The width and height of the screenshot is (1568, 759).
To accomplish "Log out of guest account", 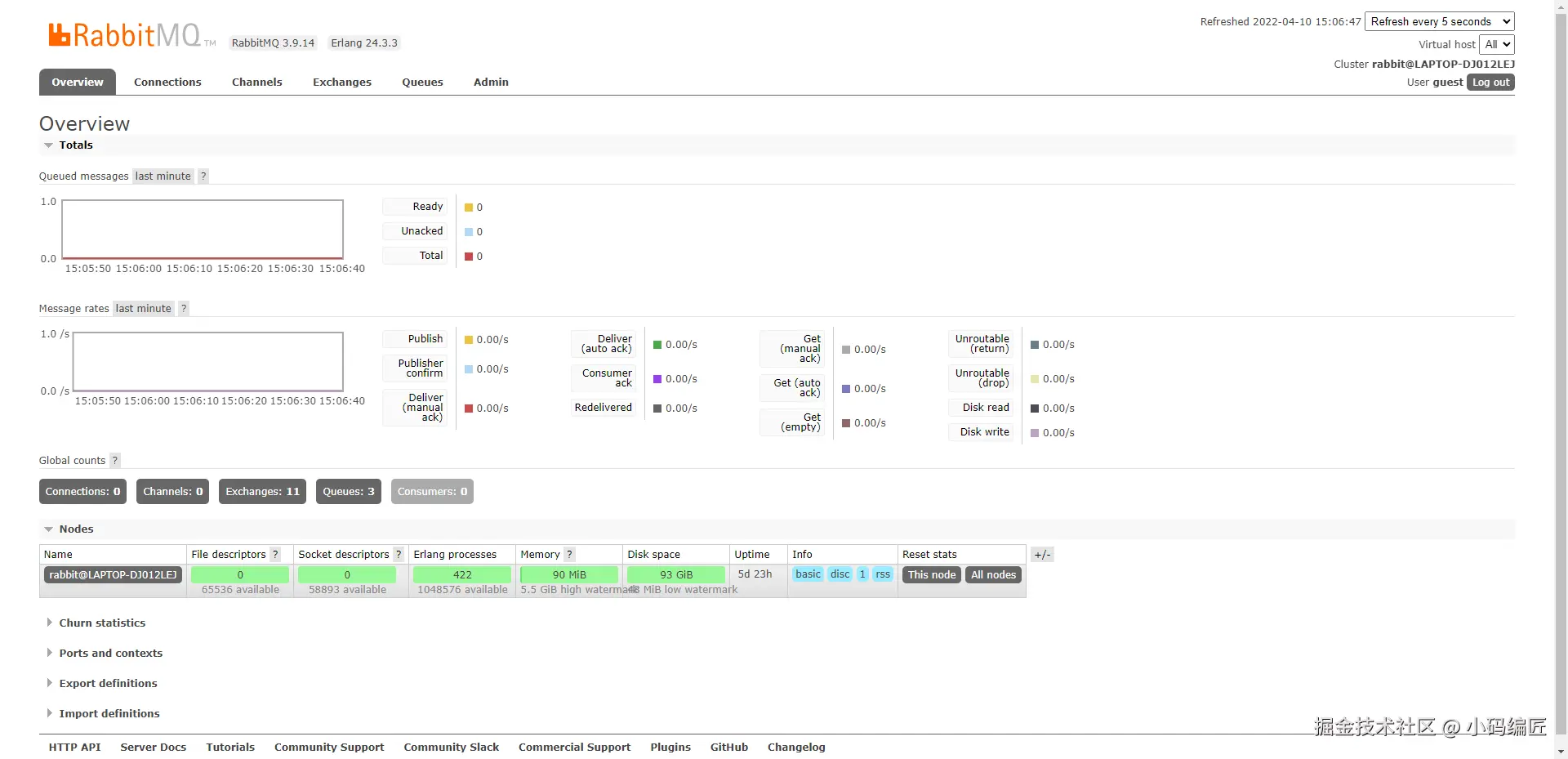I will click(x=1491, y=83).
